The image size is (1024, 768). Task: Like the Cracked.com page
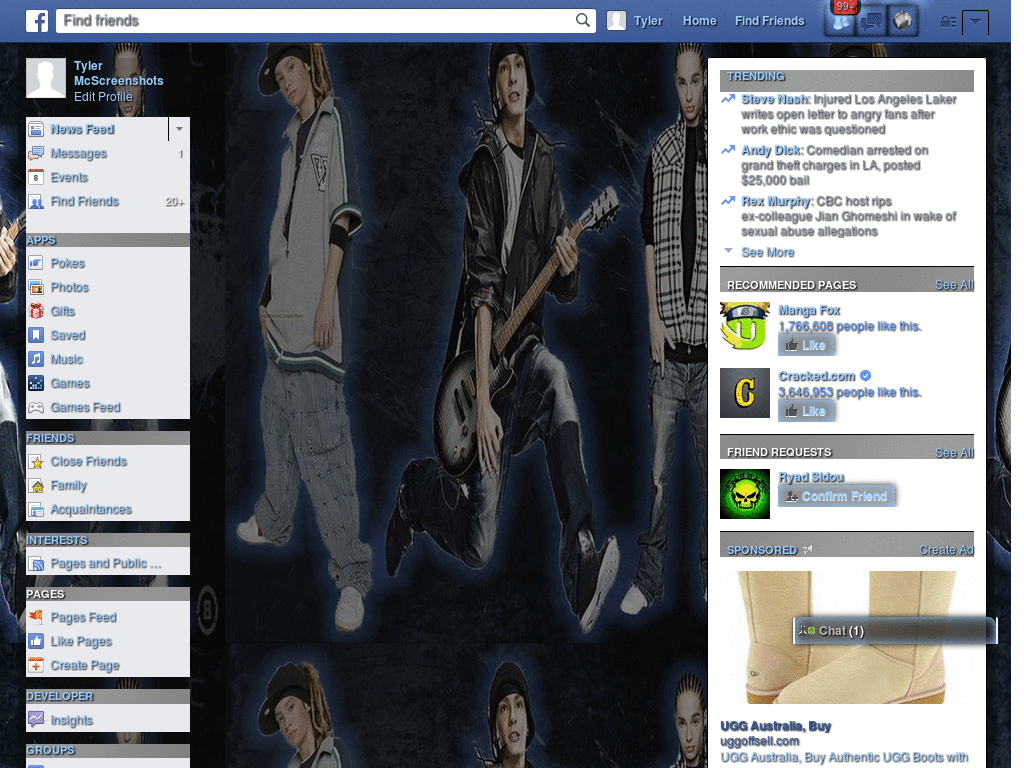tap(807, 411)
